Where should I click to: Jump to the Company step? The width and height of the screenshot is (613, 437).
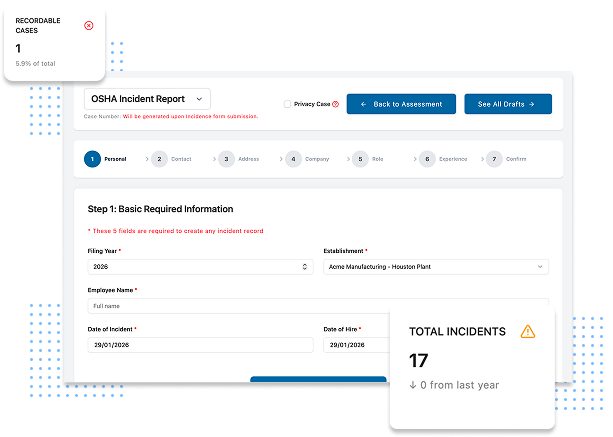304,158
